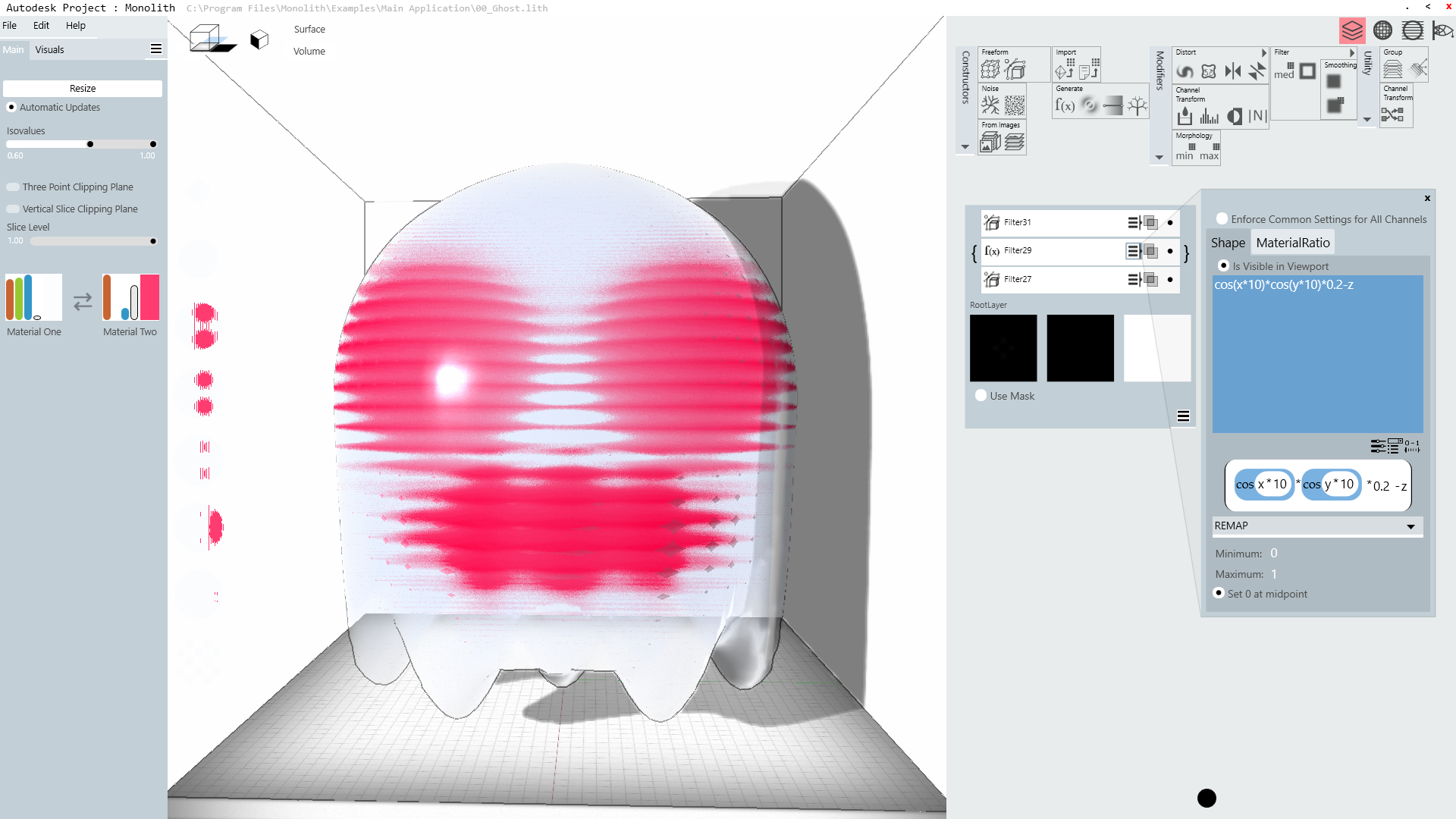This screenshot has width=1456, height=819.
Task: Select the branching noise constructor icon
Action: (x=990, y=105)
